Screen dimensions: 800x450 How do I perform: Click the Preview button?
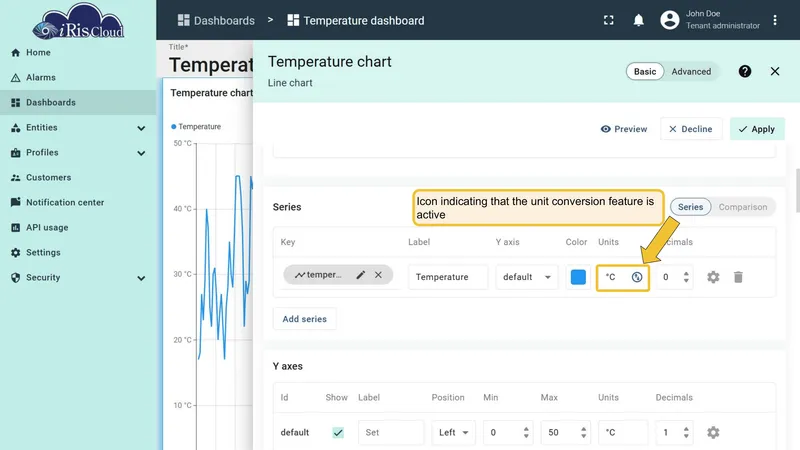click(x=623, y=129)
